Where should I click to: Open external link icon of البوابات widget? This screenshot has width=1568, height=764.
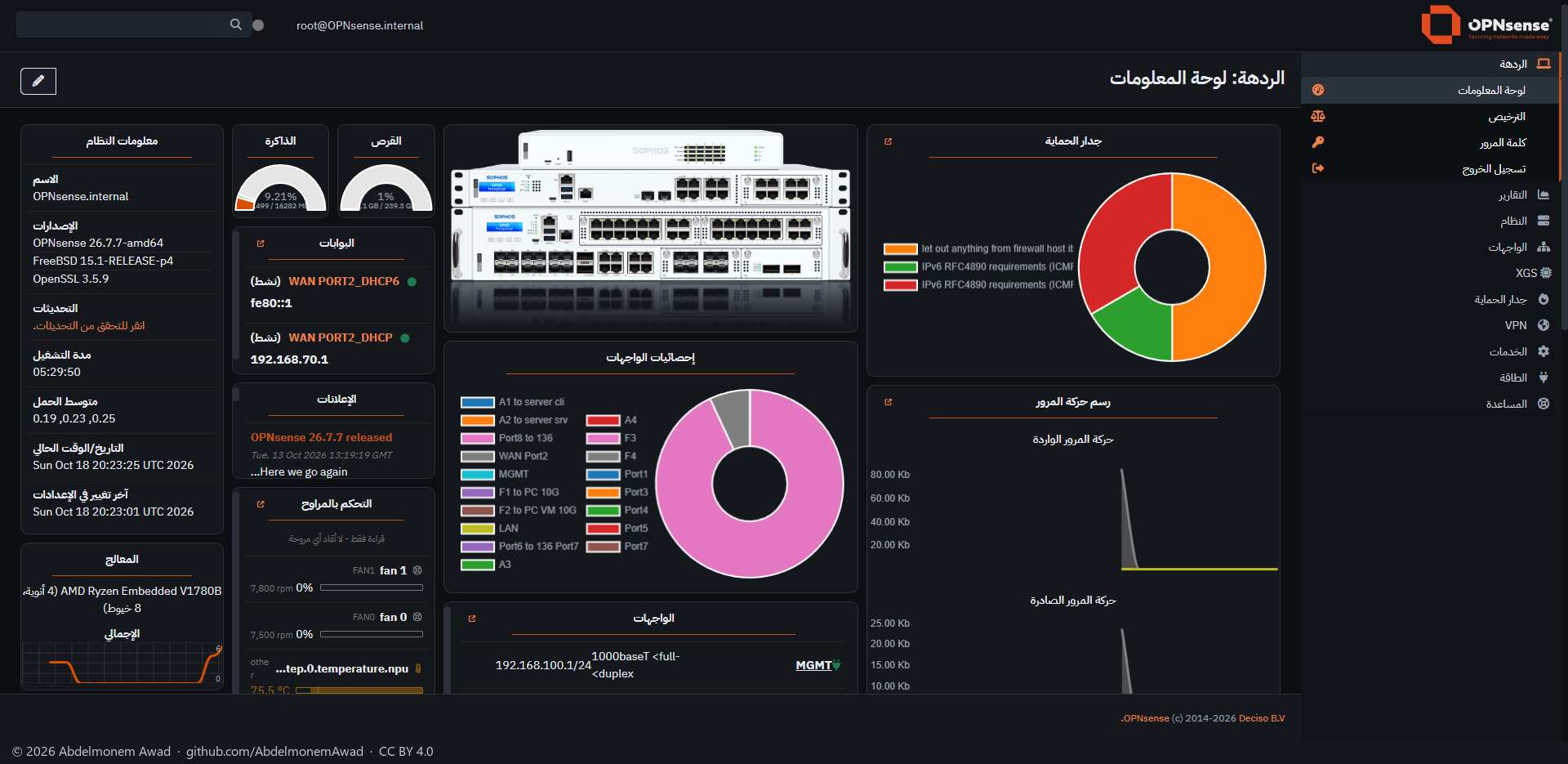261,243
